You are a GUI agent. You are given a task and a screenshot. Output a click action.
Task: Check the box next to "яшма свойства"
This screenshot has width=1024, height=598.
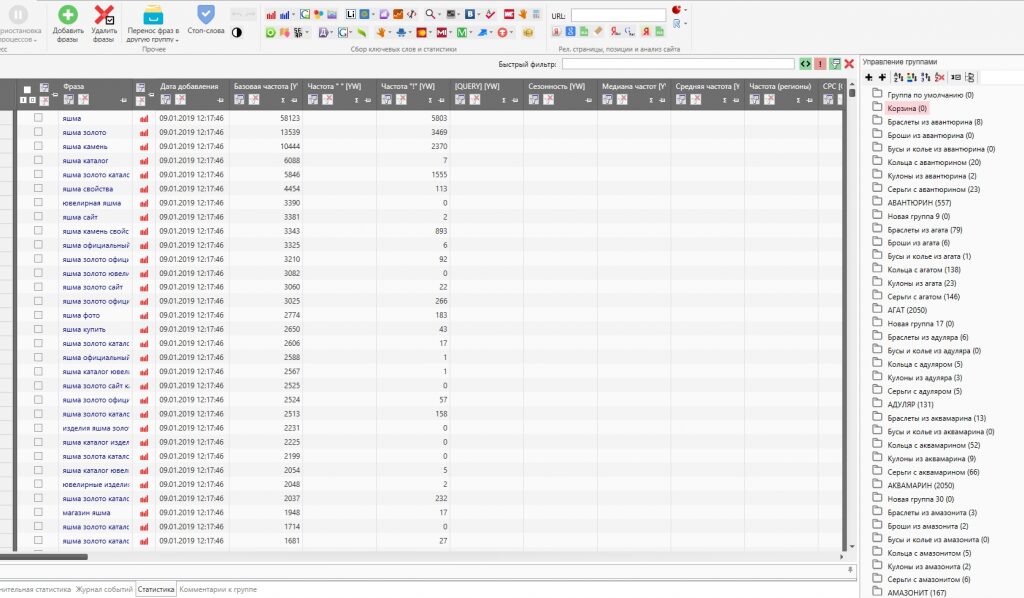38,188
